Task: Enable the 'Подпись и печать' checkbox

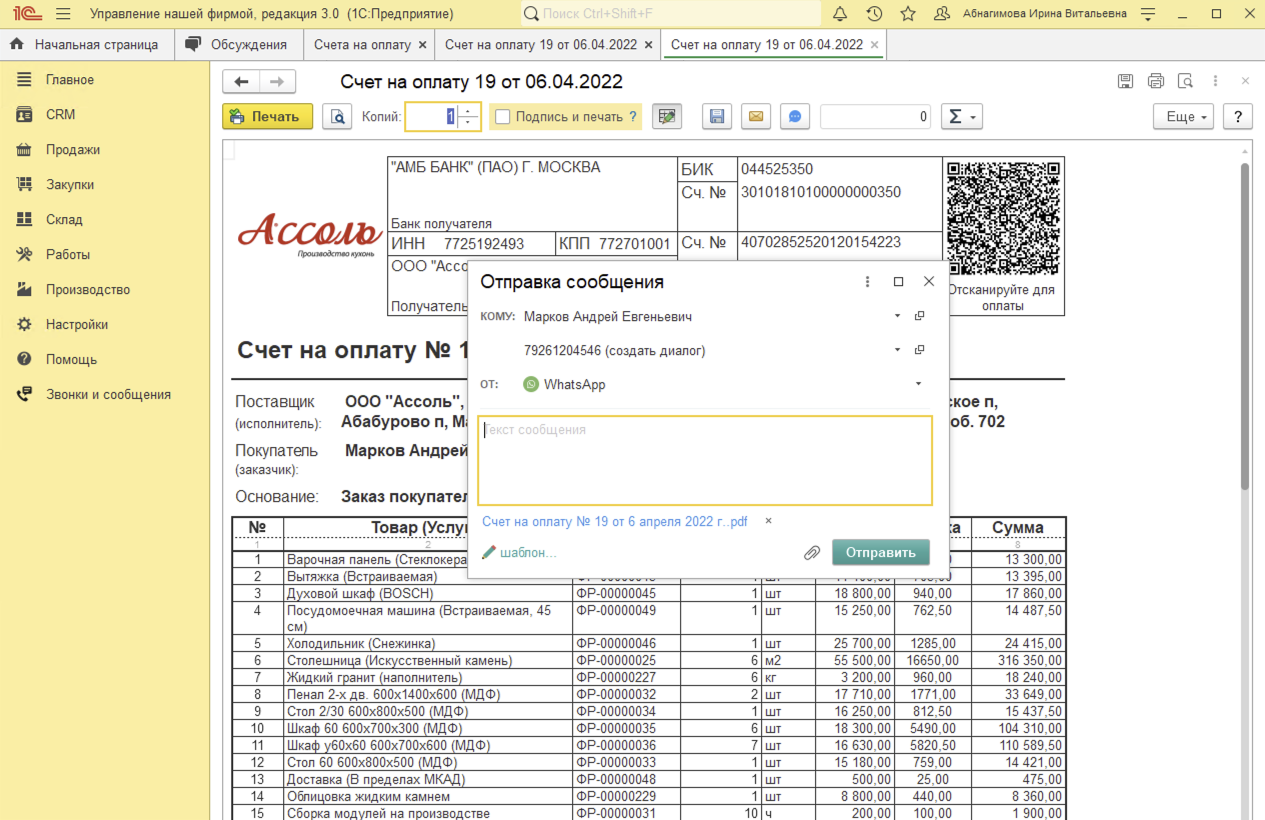Action: click(503, 117)
